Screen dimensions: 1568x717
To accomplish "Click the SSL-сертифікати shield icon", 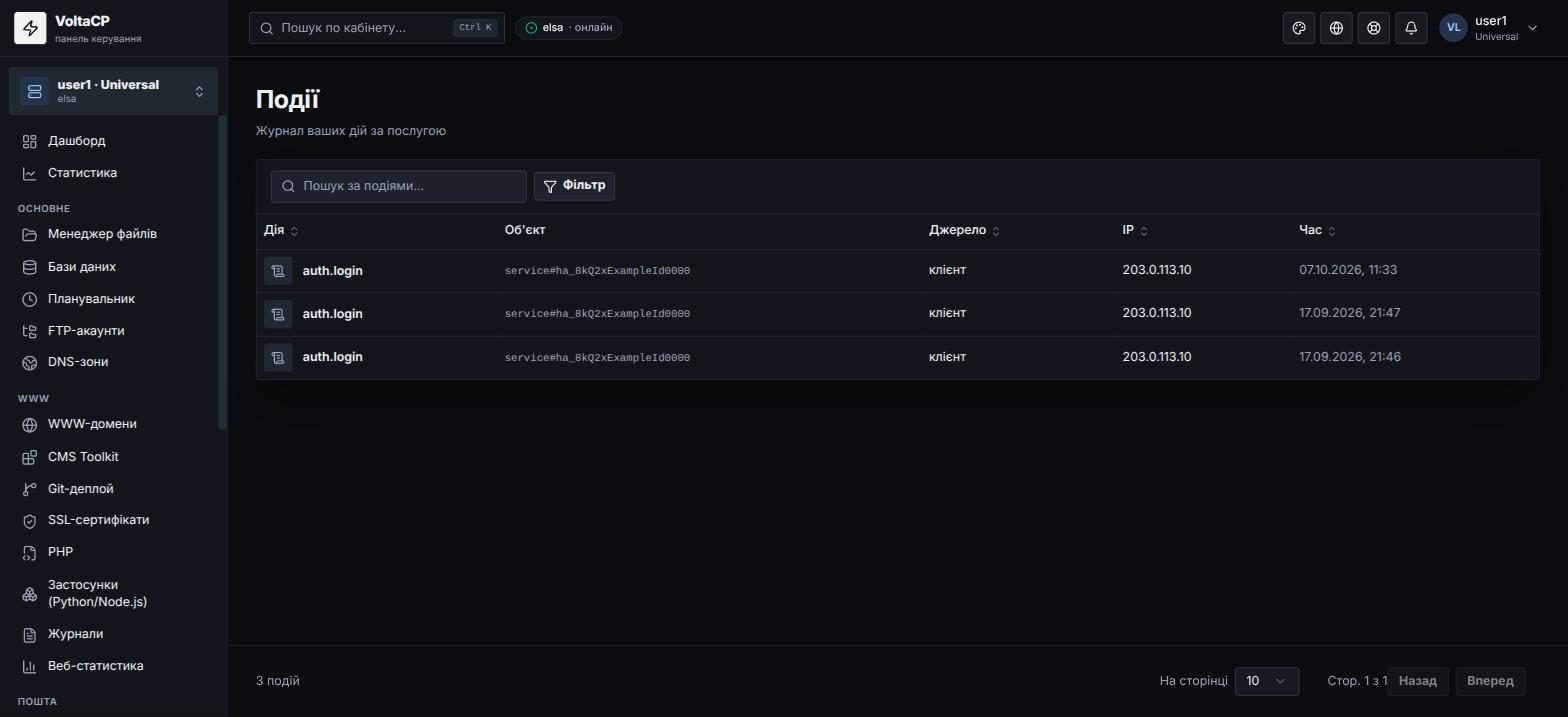I will pyautogui.click(x=30, y=520).
